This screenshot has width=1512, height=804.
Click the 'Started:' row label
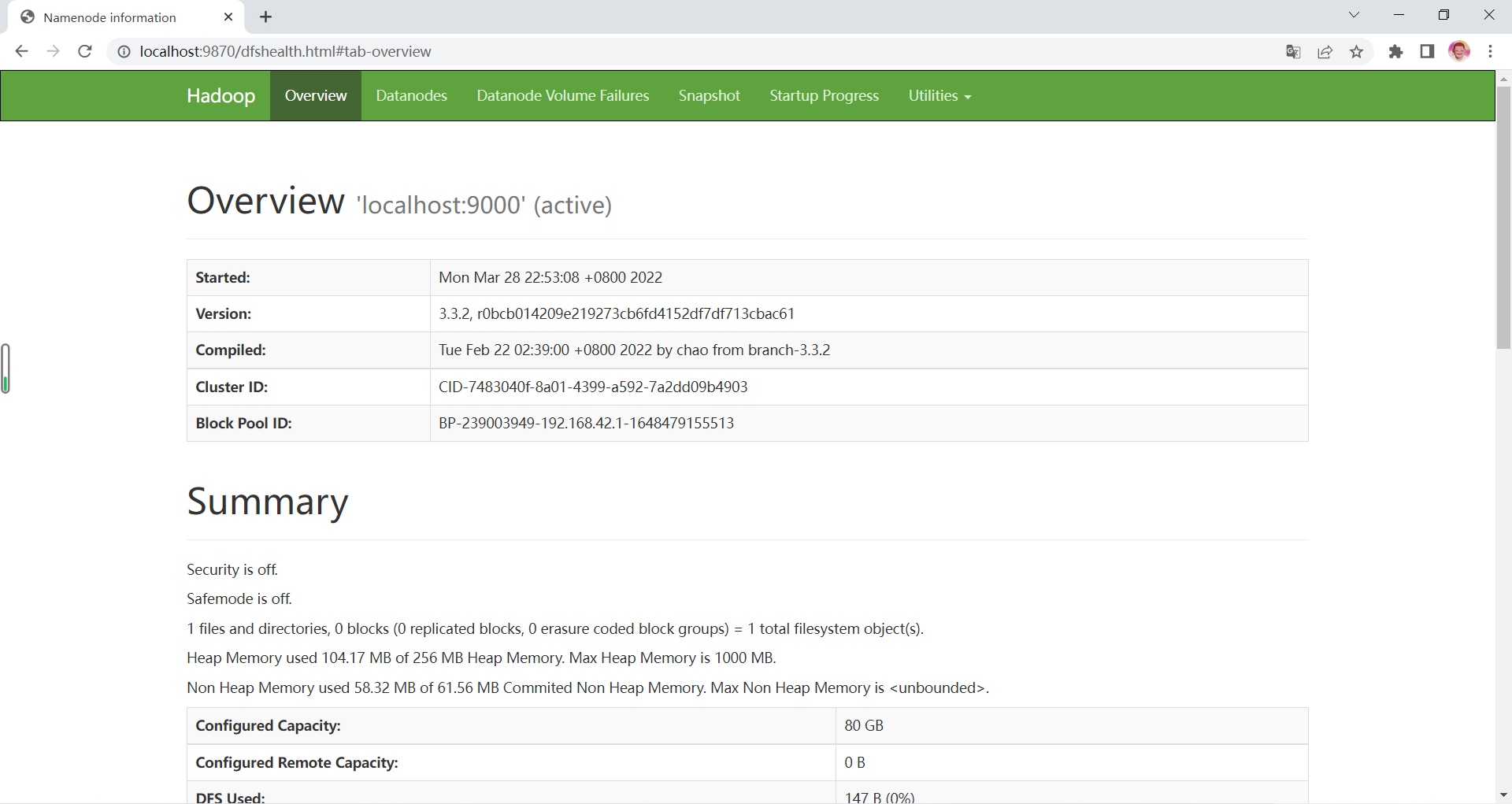[x=223, y=277]
